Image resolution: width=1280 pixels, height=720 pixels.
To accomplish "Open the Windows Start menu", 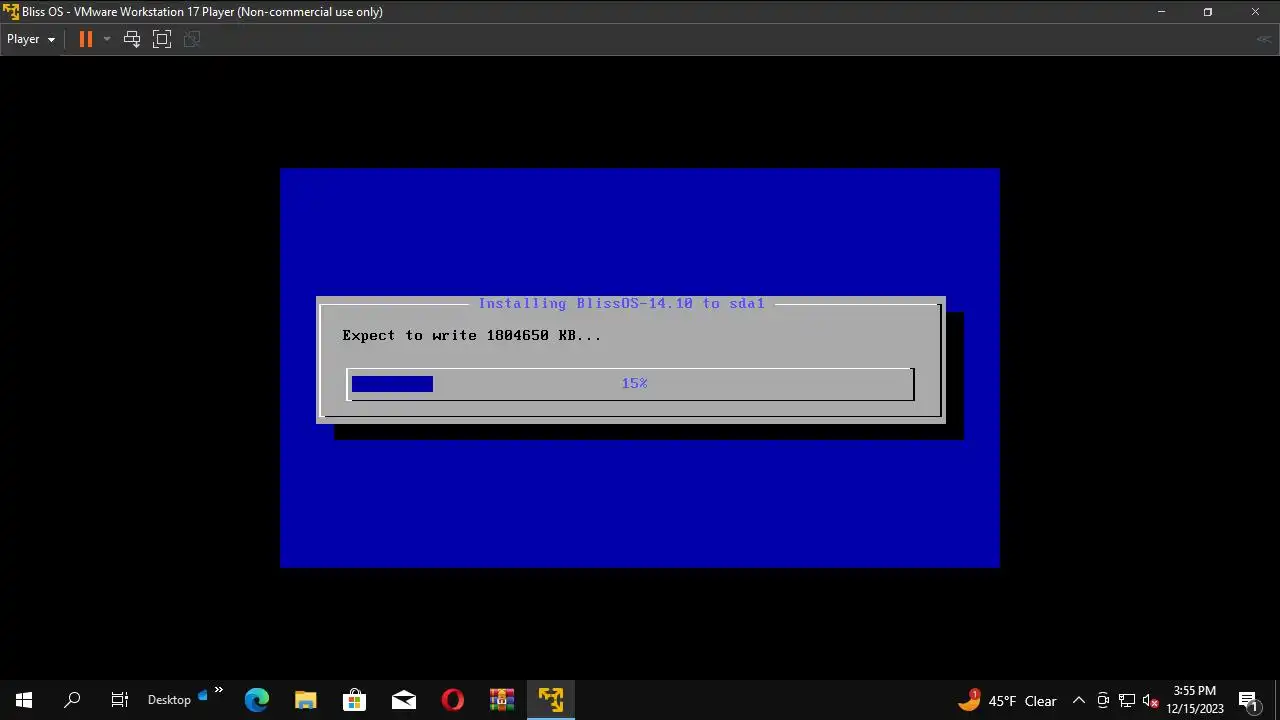I will point(24,700).
